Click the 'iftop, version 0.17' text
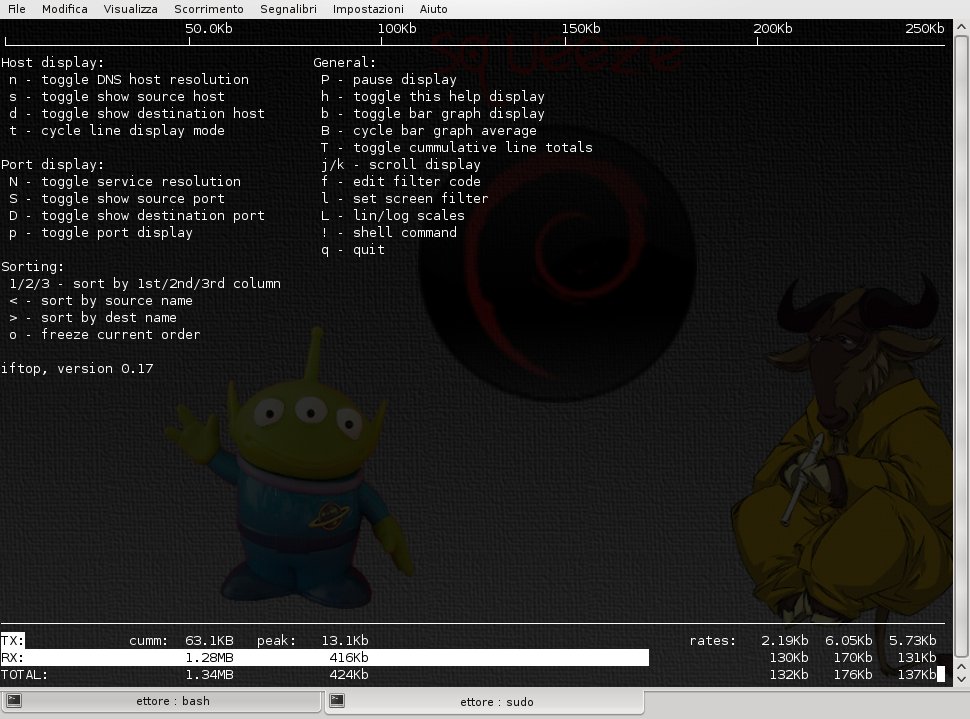The image size is (970, 719). pyautogui.click(x=77, y=369)
